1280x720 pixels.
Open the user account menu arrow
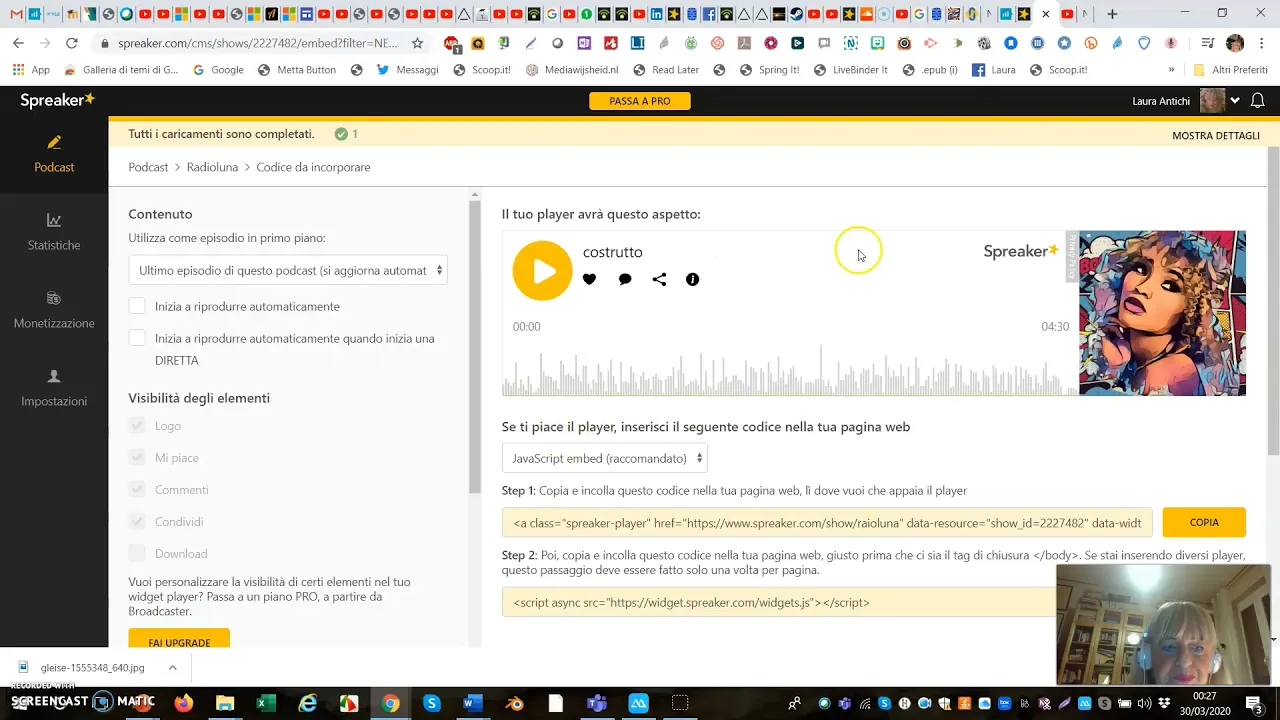1235,101
